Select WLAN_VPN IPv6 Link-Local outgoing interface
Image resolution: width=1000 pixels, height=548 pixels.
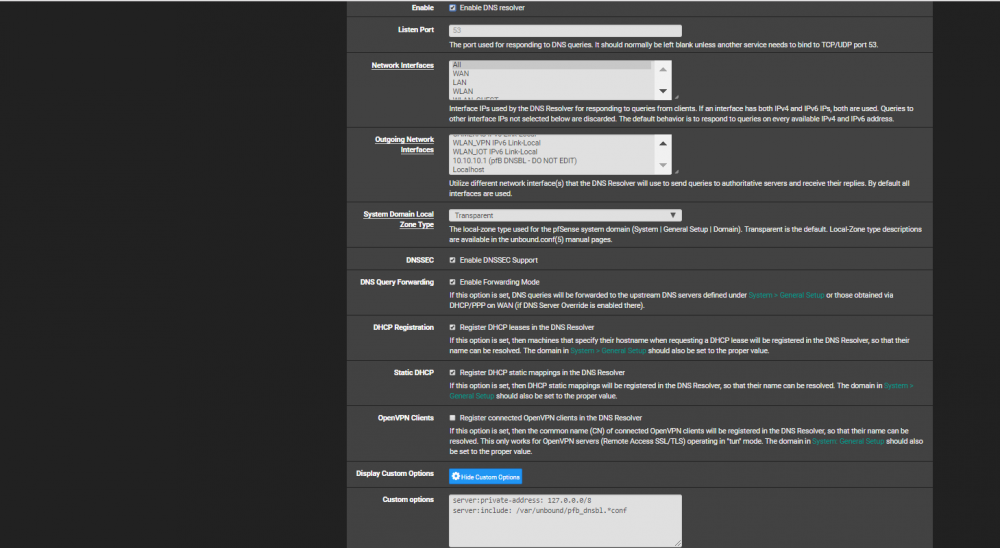point(552,143)
